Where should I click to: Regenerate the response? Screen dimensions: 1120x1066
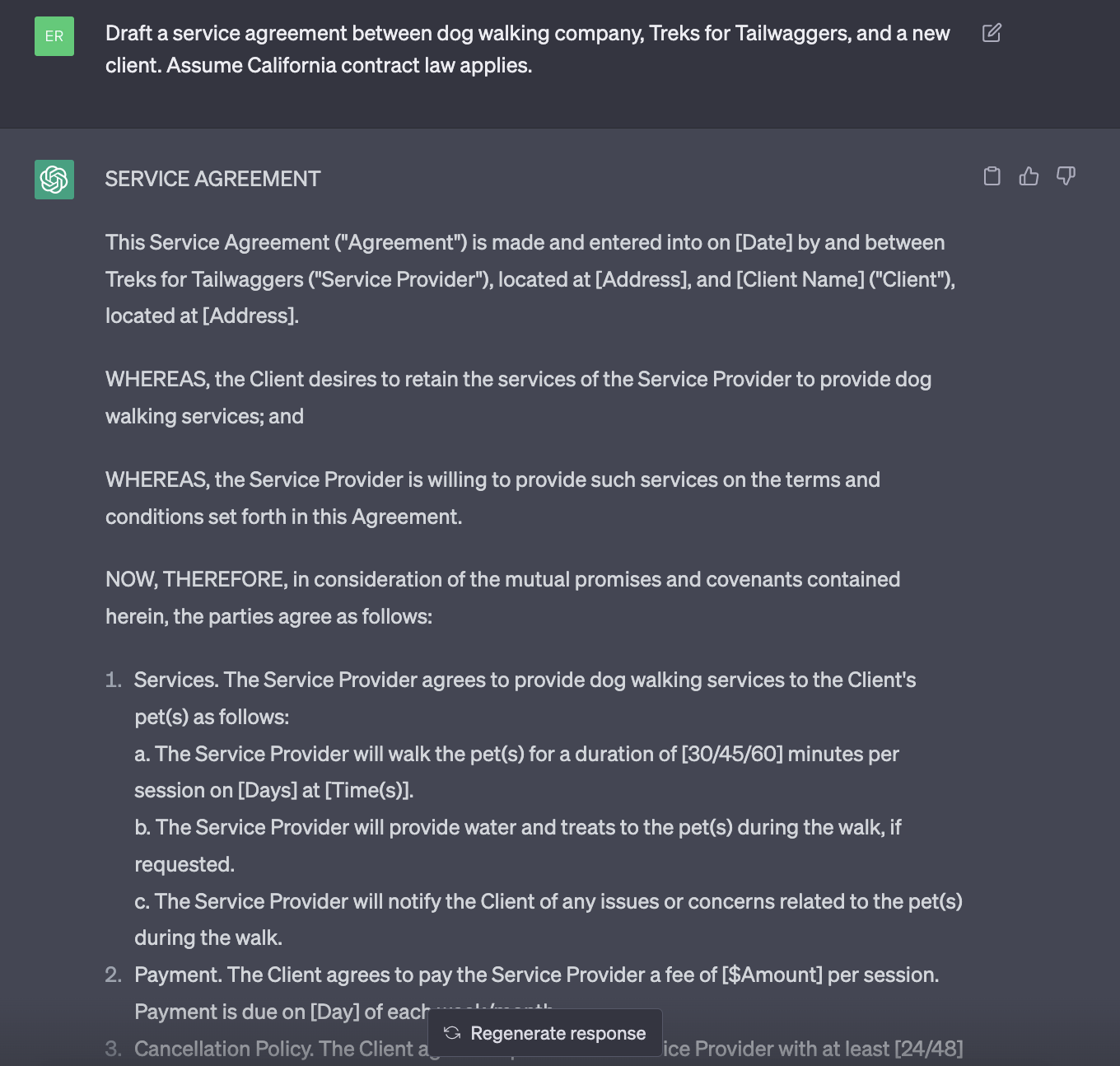click(545, 1033)
